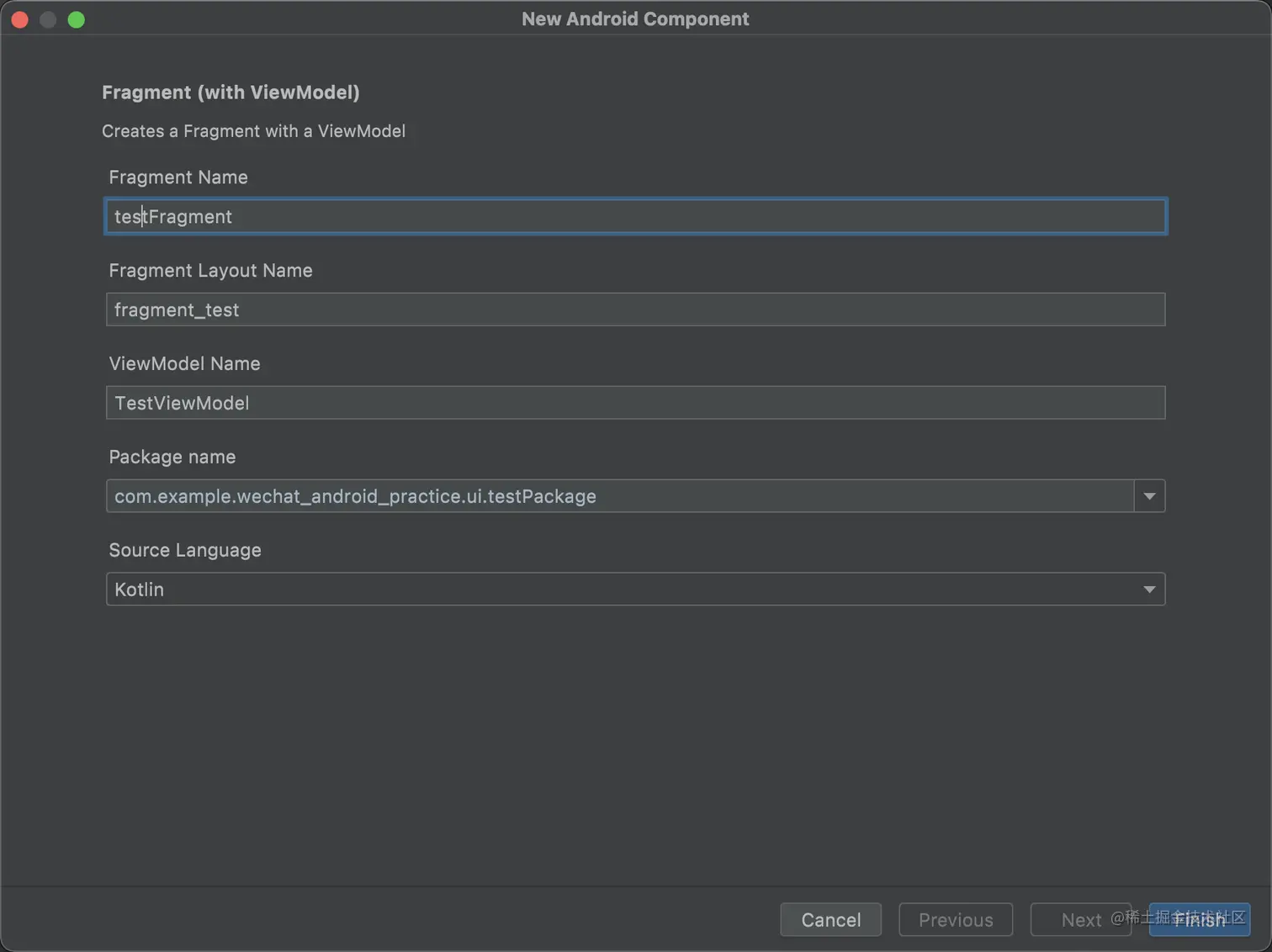The height and width of the screenshot is (952, 1272).
Task: Expand the Package name dropdown arrow
Action: coord(1149,497)
